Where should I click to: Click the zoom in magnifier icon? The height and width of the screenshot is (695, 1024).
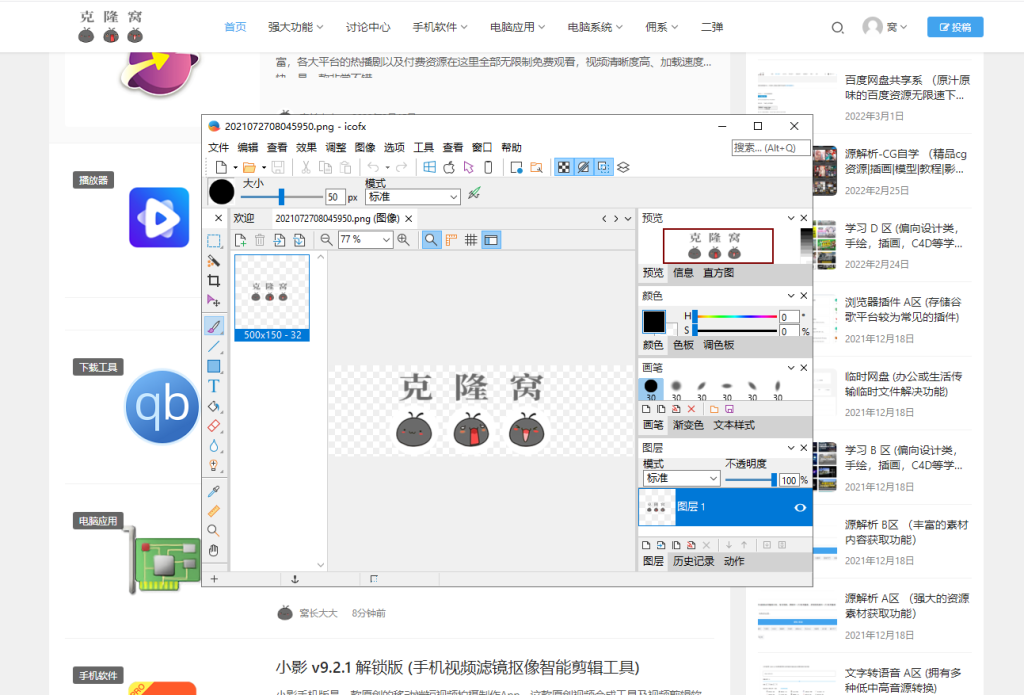404,240
